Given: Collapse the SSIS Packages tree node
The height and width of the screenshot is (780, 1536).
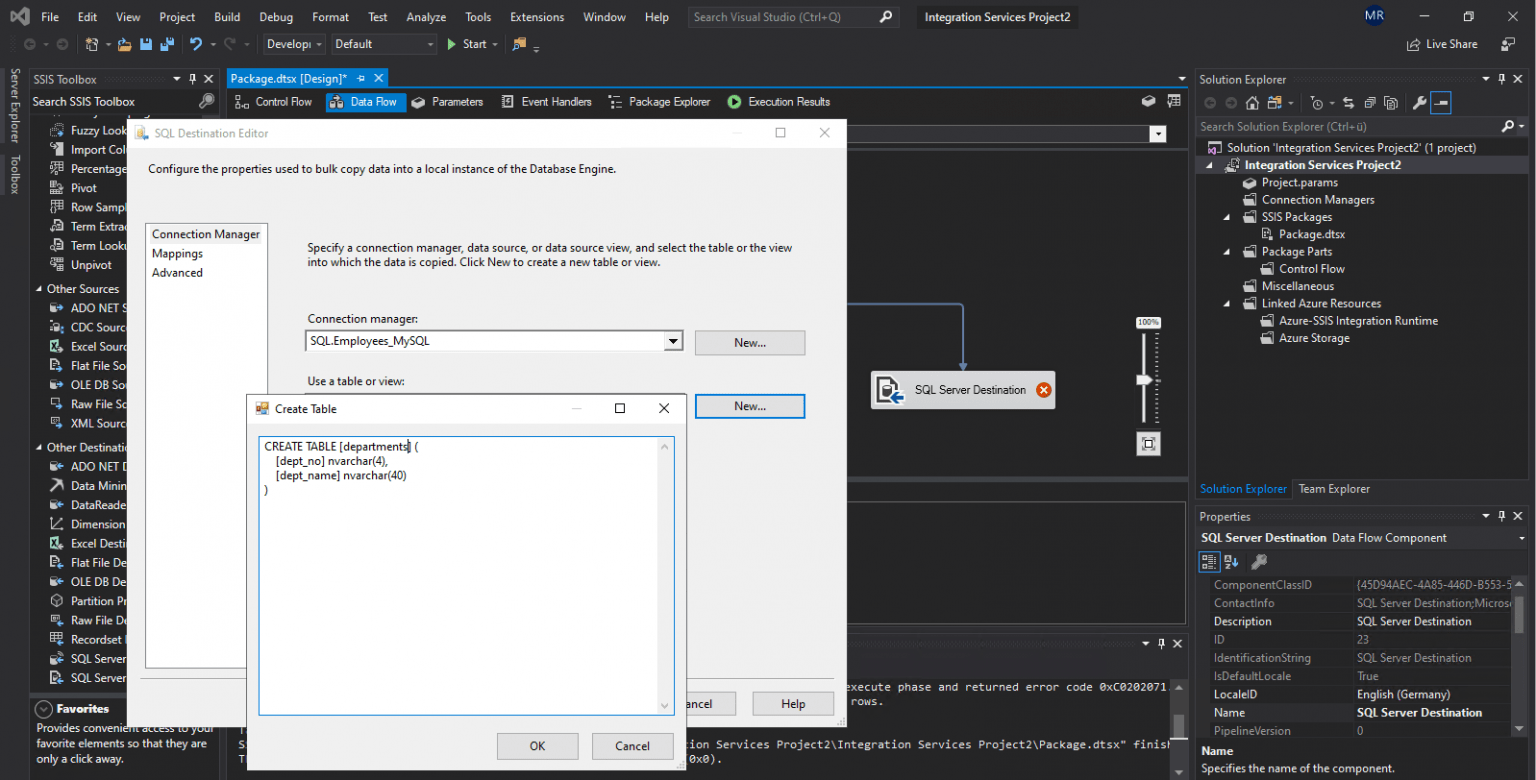Looking at the screenshot, I should (1225, 216).
